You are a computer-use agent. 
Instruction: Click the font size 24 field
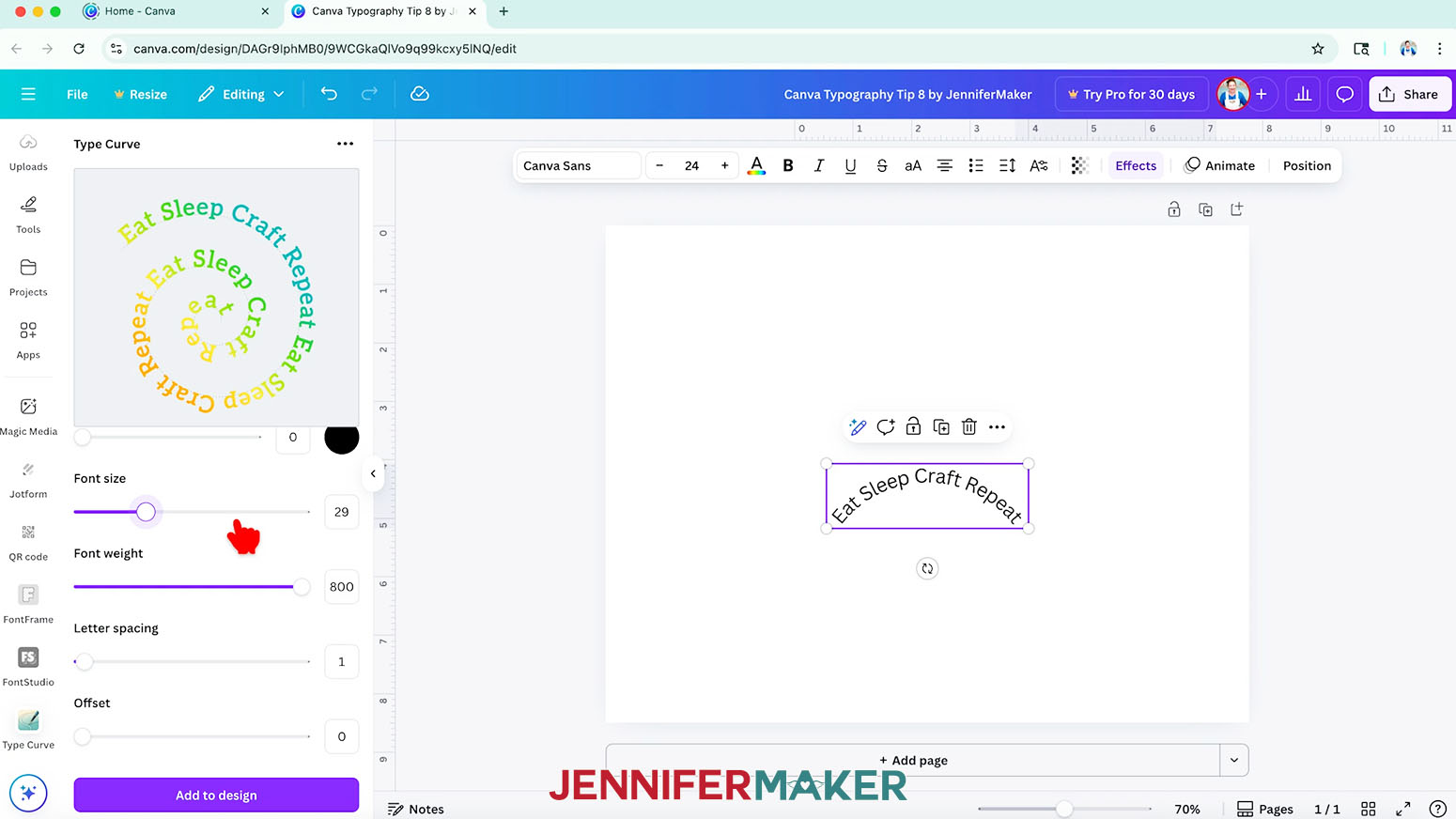(x=691, y=165)
